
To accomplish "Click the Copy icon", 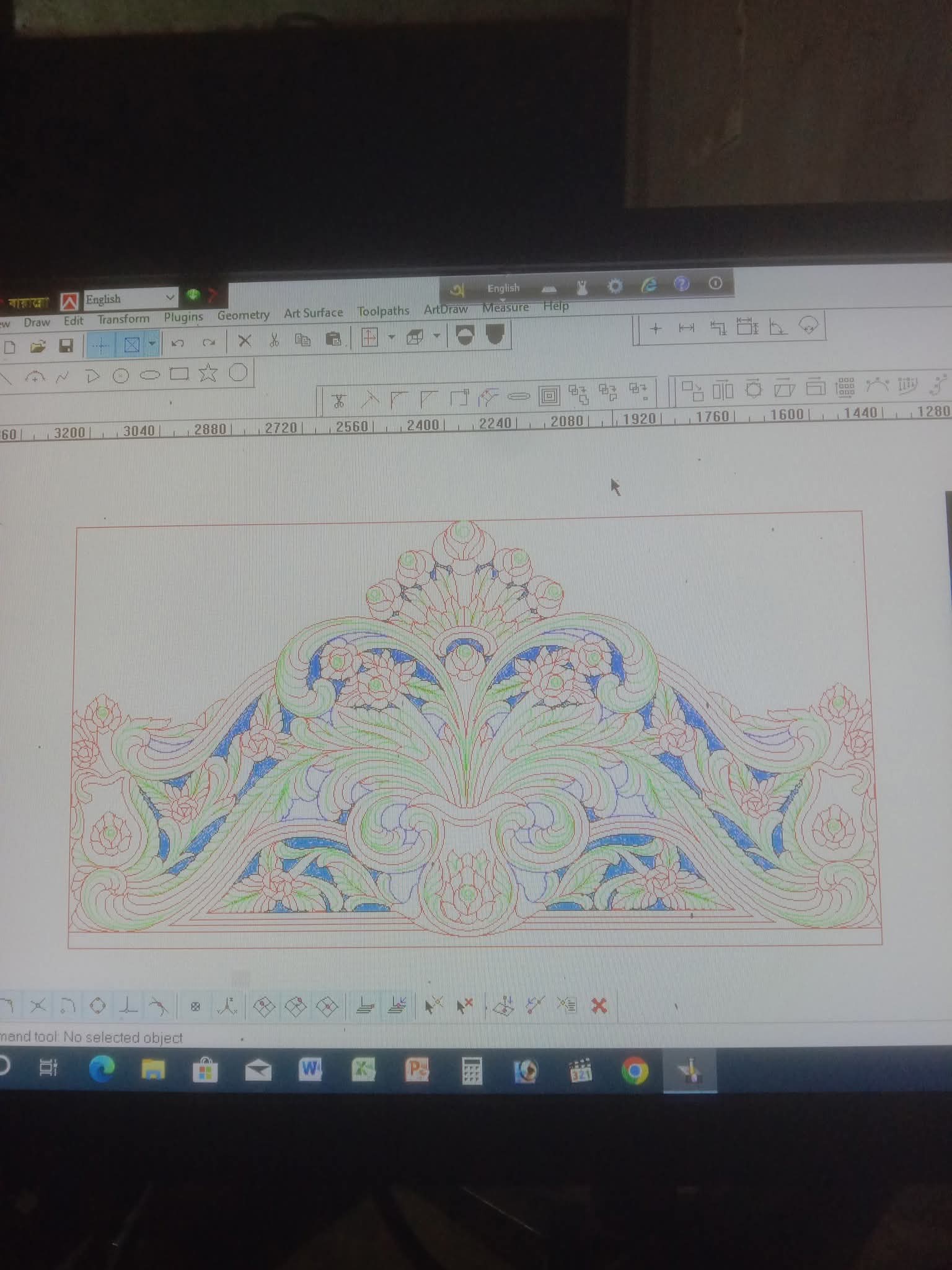I will [302, 339].
